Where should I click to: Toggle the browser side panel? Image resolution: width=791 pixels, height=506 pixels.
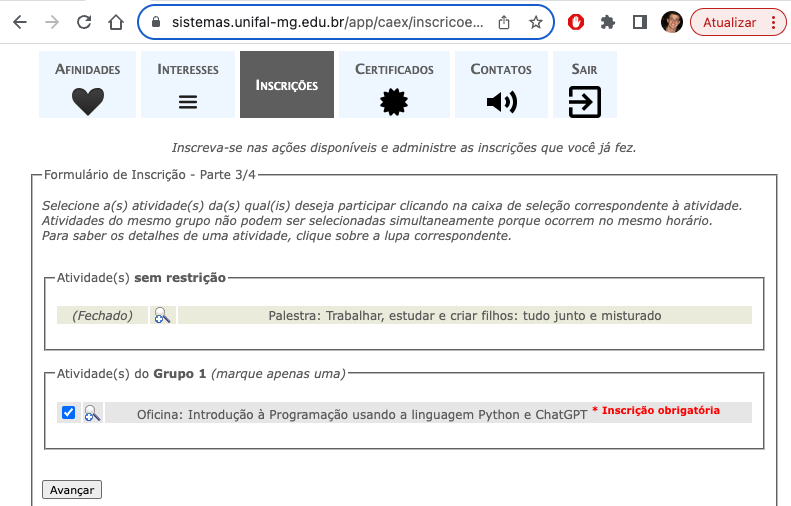click(640, 22)
